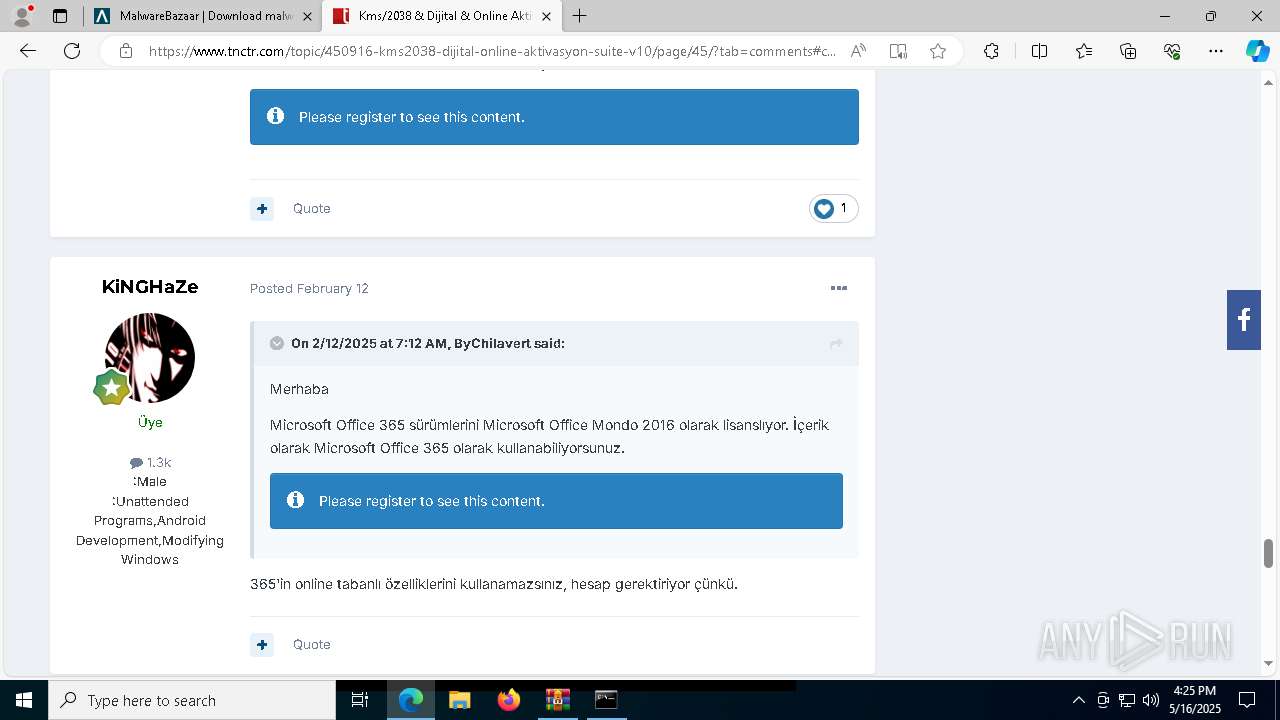Open the Favorites list

click(1084, 51)
